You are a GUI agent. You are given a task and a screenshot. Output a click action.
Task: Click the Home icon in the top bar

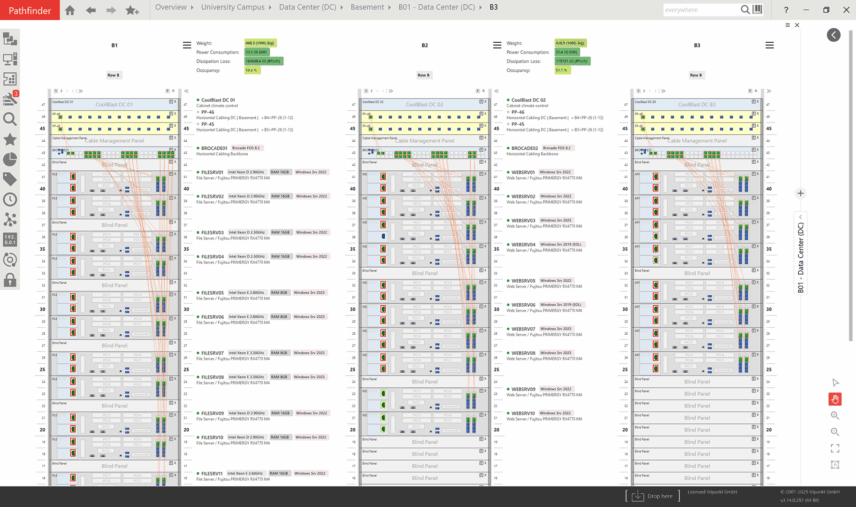pos(69,10)
